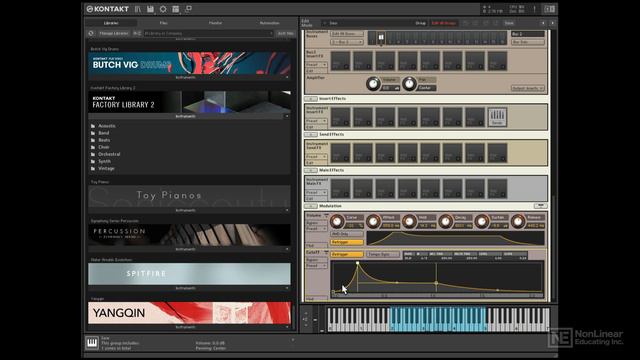
Task: Toggle the Edit All Groups button
Action: pos(444,23)
